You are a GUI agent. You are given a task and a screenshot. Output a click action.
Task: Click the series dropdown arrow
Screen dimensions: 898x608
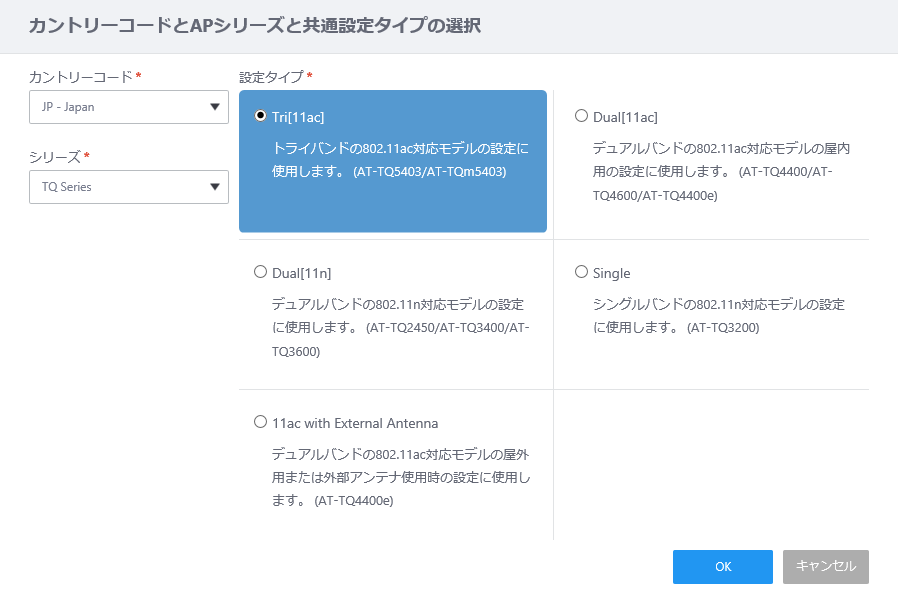tap(215, 187)
